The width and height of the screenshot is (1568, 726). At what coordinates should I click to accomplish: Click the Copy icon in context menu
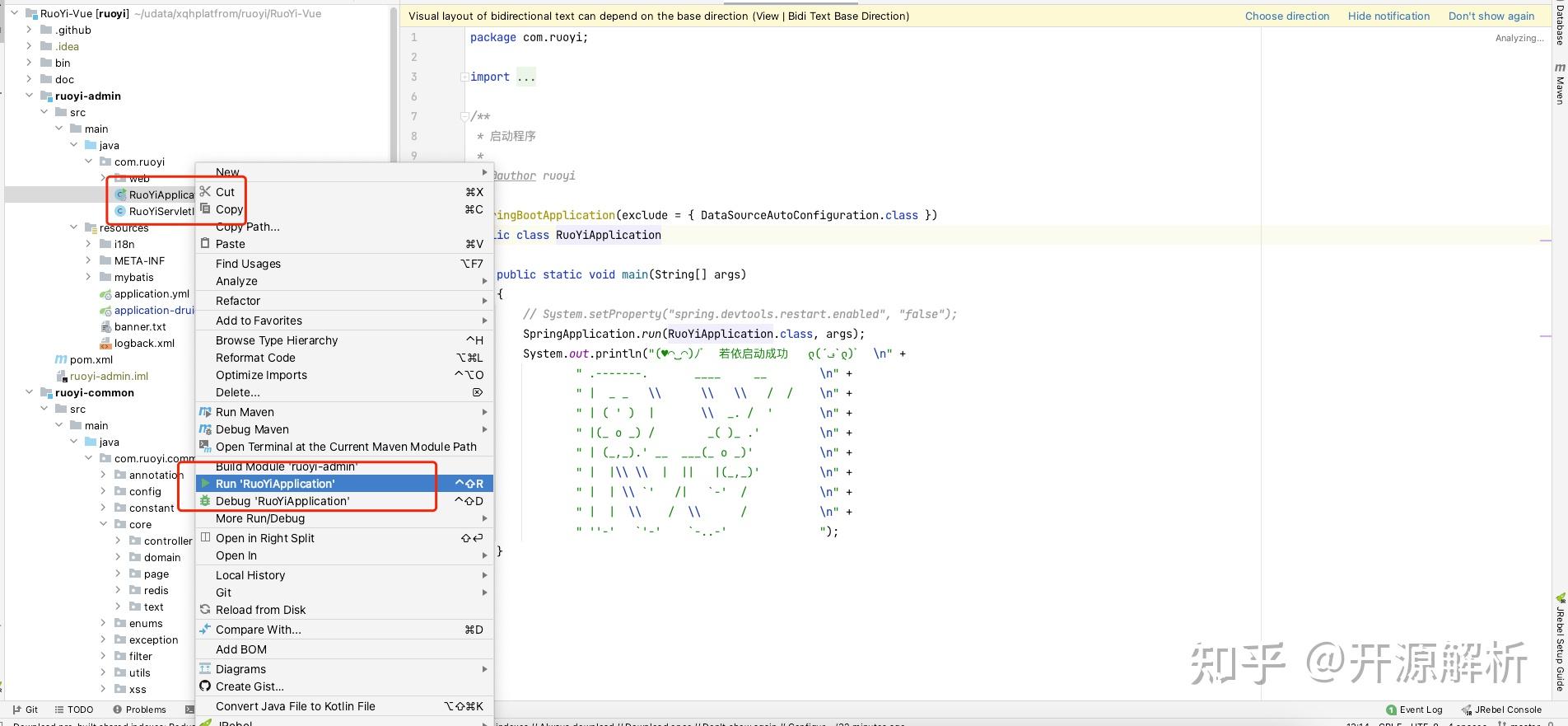pyautogui.click(x=205, y=208)
